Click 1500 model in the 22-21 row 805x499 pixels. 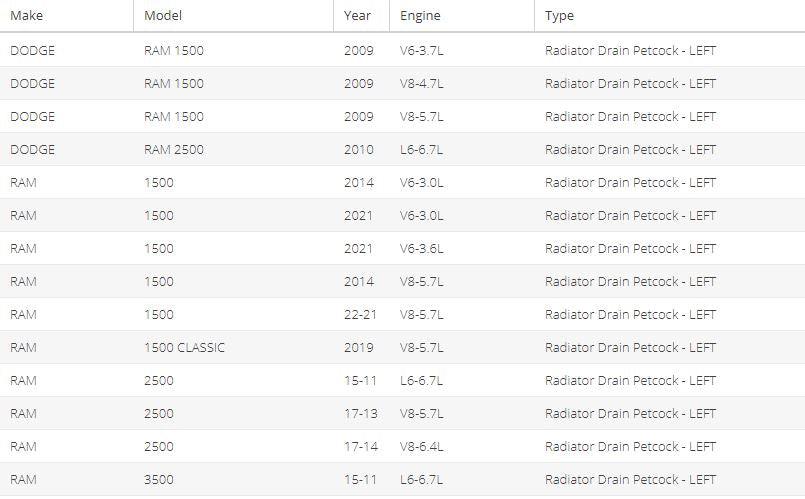coord(159,314)
